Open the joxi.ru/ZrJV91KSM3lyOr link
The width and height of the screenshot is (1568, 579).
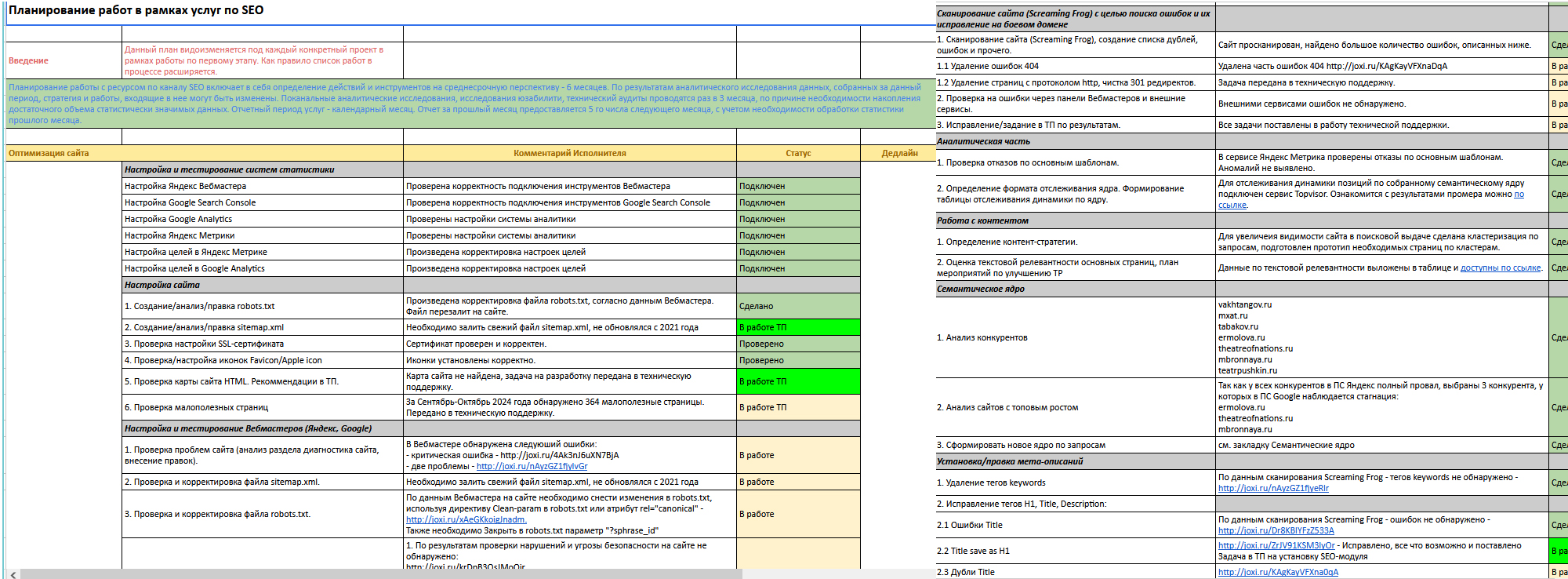1276,545
